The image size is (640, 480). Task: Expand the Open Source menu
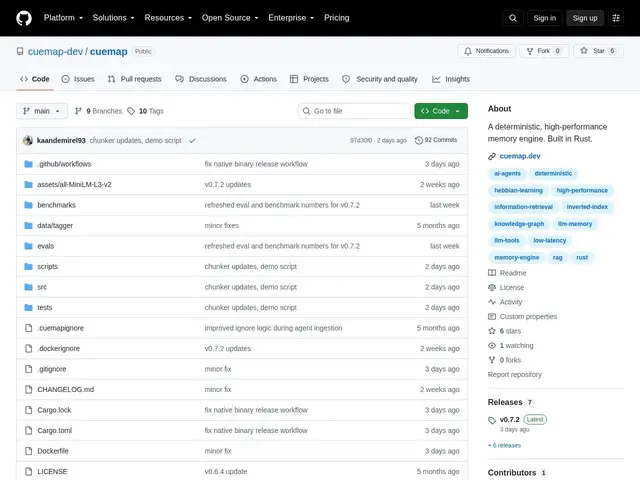(x=230, y=18)
